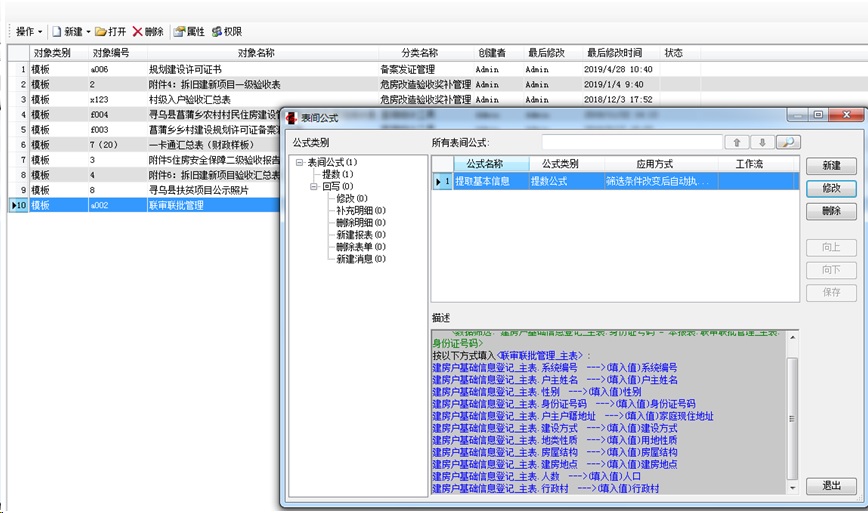Click the up arrow icon beside search box

pyautogui.click(x=735, y=143)
